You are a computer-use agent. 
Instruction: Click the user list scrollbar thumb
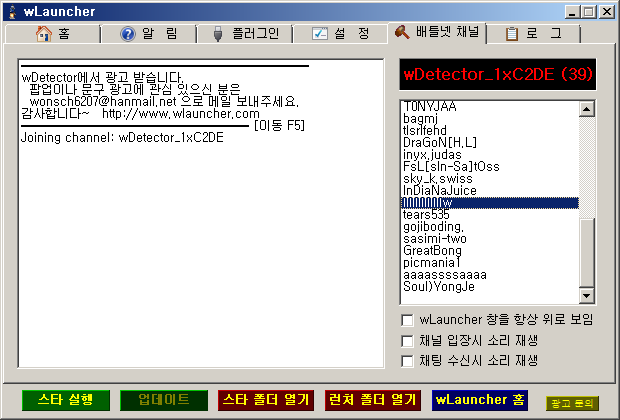pos(587,252)
